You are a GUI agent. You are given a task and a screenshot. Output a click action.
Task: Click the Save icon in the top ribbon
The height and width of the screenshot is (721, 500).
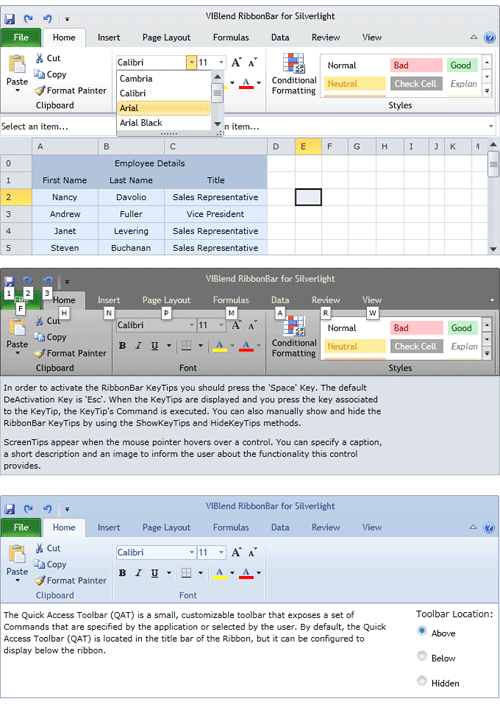click(x=9, y=19)
